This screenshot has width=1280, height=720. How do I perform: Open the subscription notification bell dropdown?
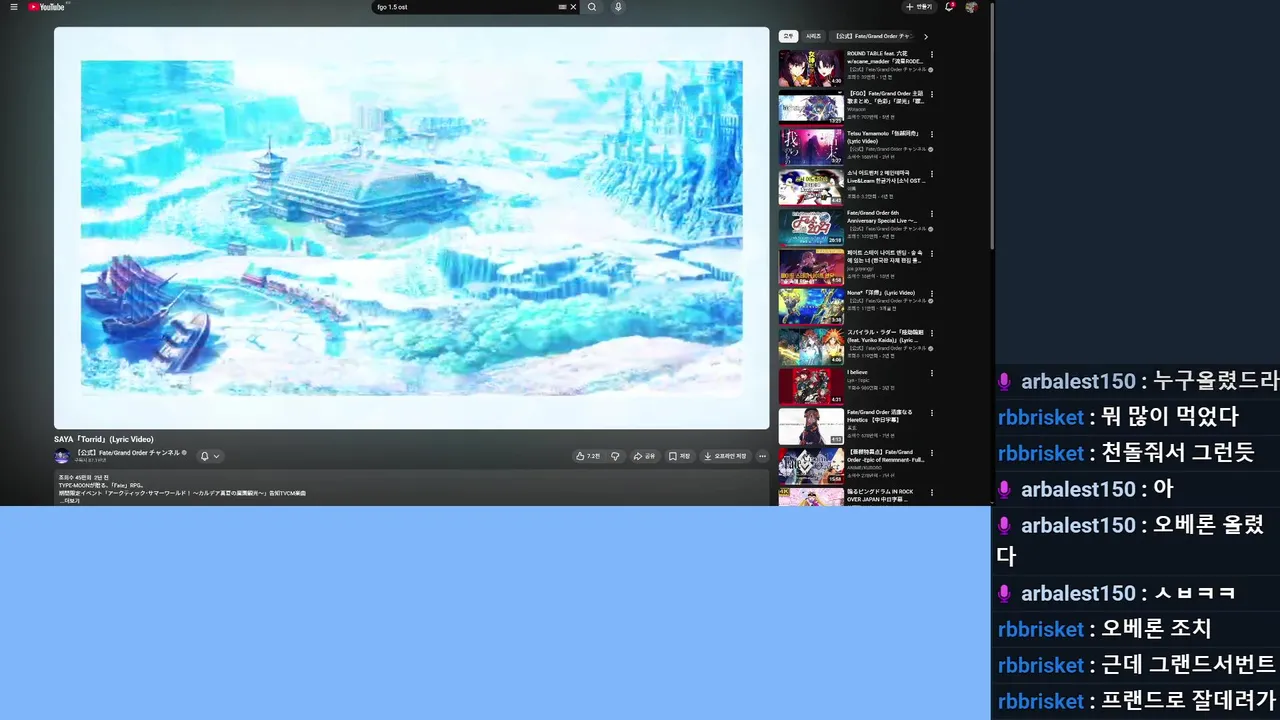click(209, 456)
